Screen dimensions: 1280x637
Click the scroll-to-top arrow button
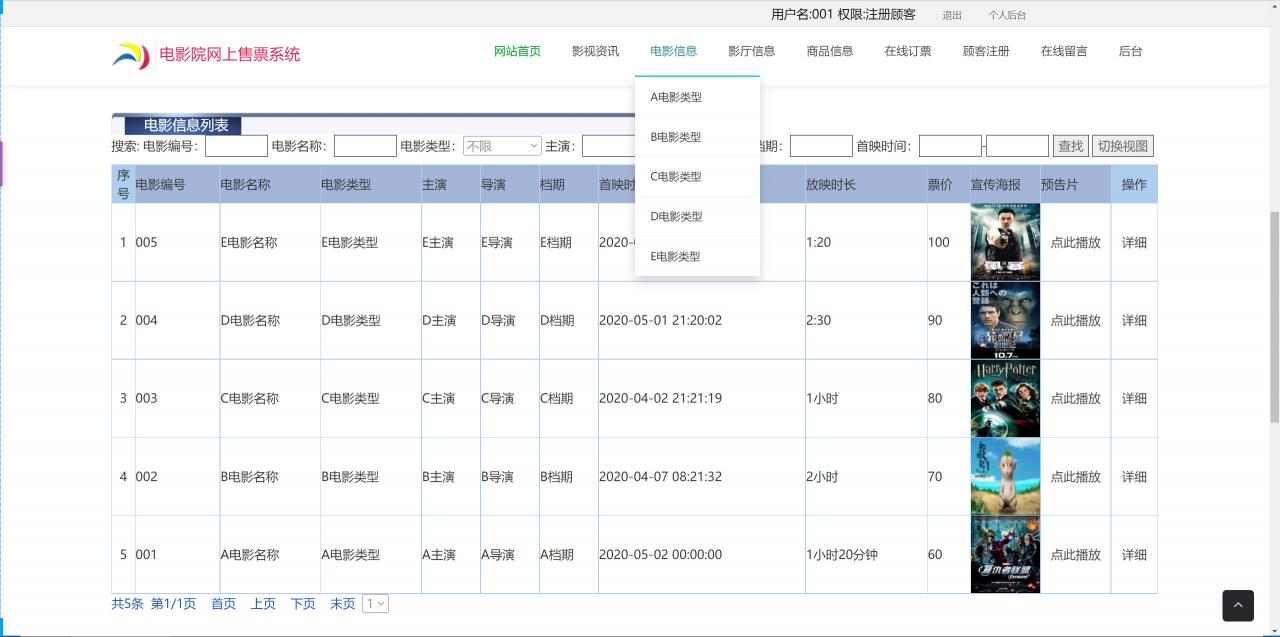point(1237,605)
